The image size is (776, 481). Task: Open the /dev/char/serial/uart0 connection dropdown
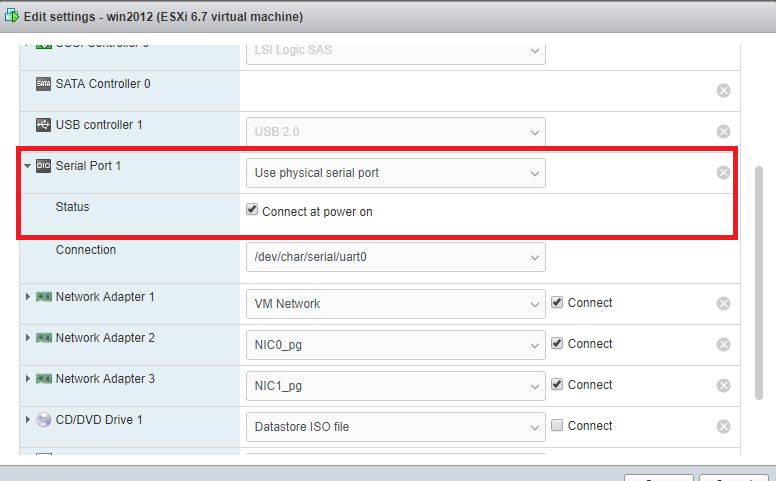pos(396,257)
